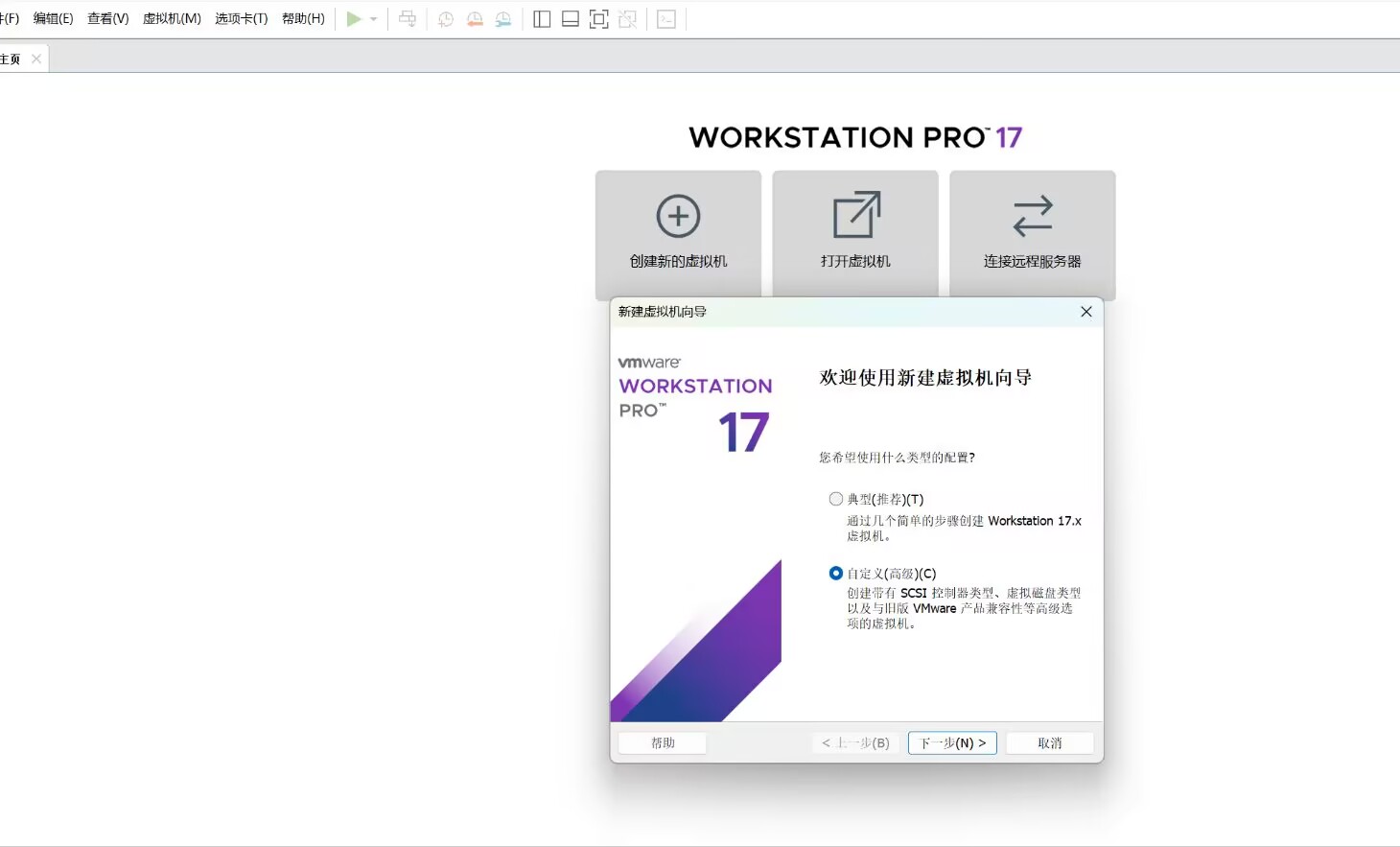Power on the virtual machine (green play icon)
The height and width of the screenshot is (847, 1400).
pyautogui.click(x=354, y=19)
